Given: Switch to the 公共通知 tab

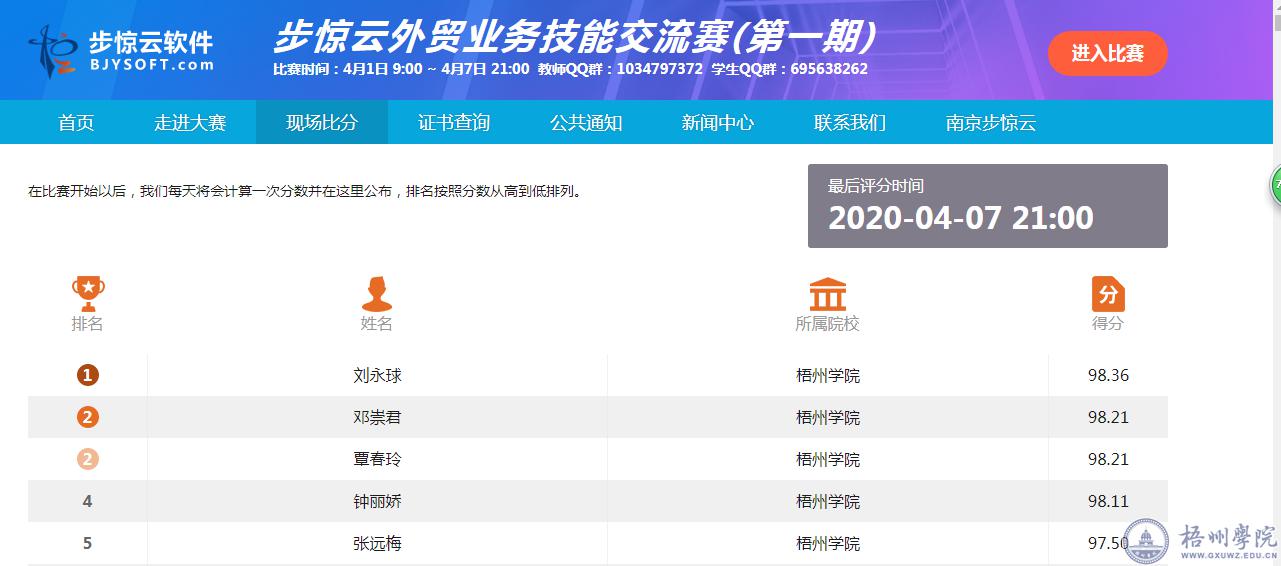Looking at the screenshot, I should pos(586,123).
